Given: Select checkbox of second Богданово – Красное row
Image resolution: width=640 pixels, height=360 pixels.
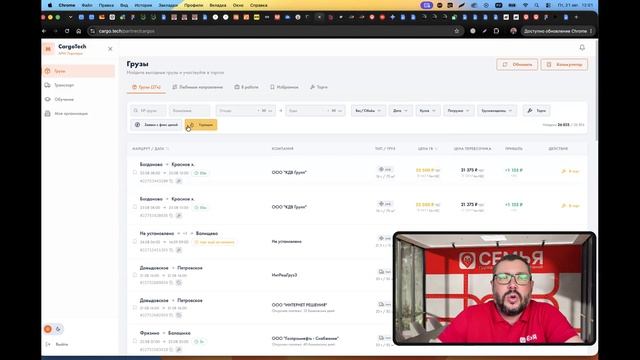Looking at the screenshot, I should pyautogui.click(x=135, y=207).
